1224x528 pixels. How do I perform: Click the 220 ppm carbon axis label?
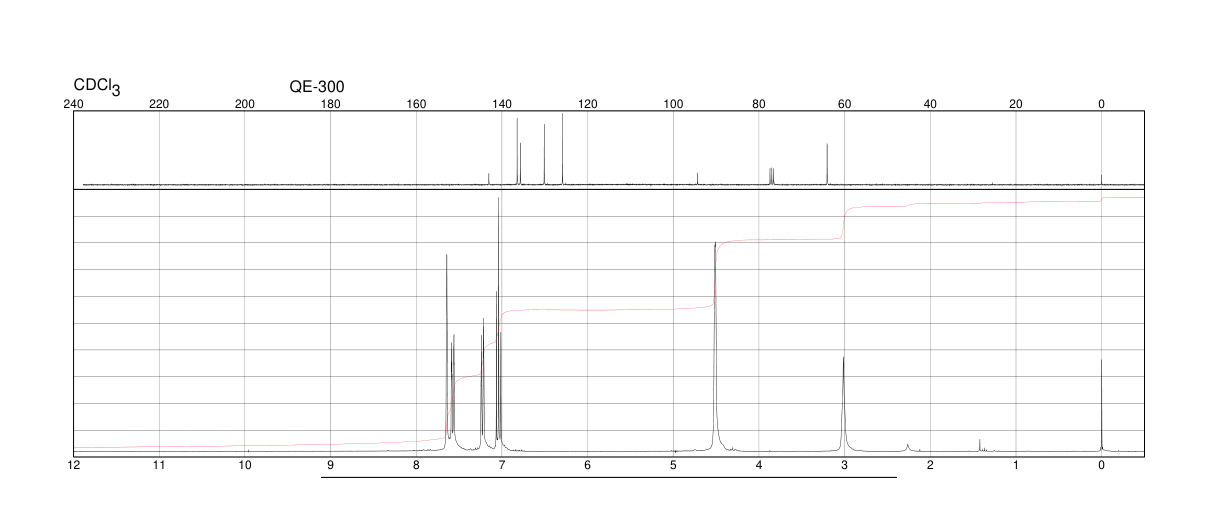tap(159, 104)
